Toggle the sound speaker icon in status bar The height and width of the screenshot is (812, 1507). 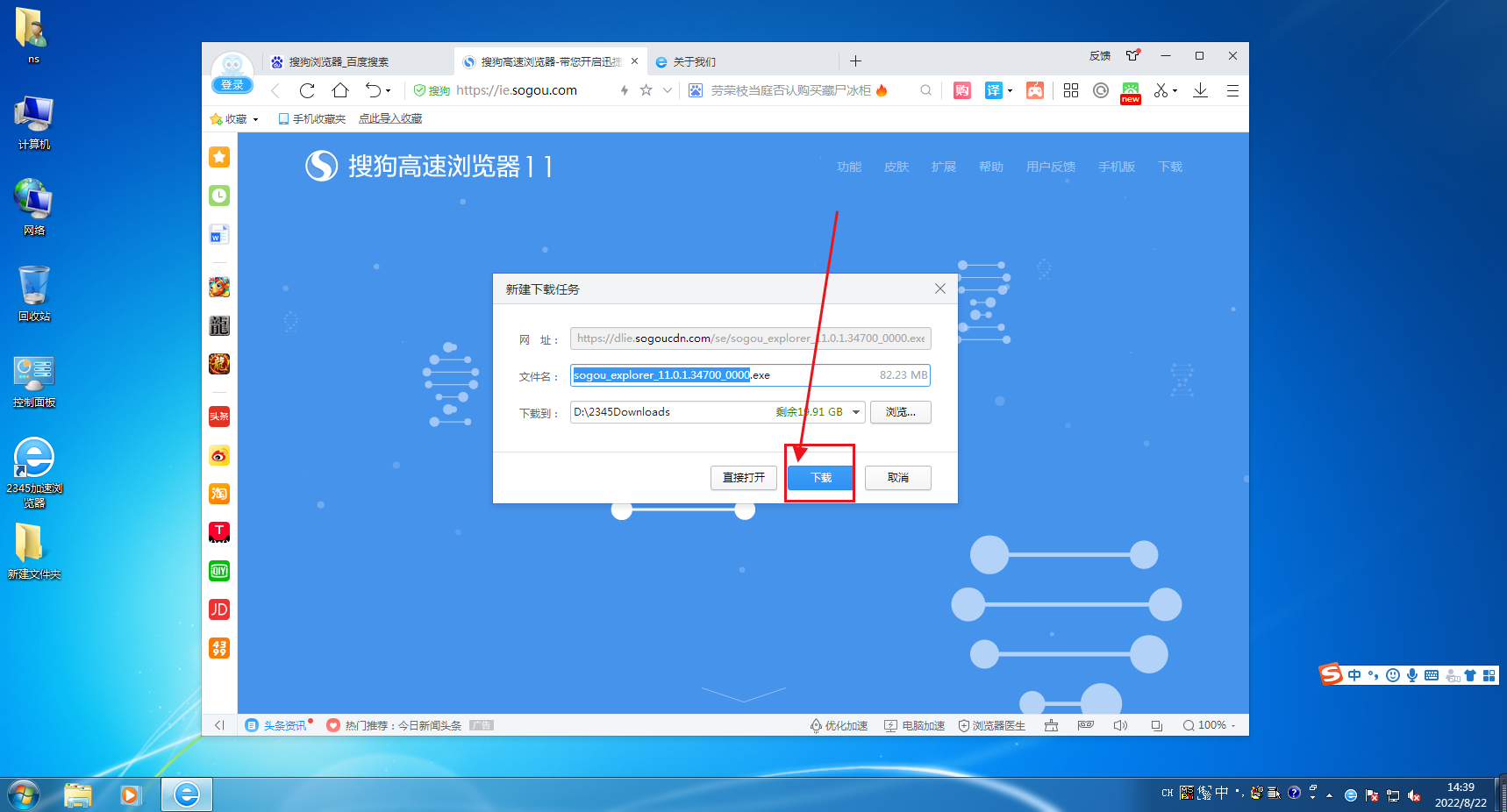(1120, 725)
